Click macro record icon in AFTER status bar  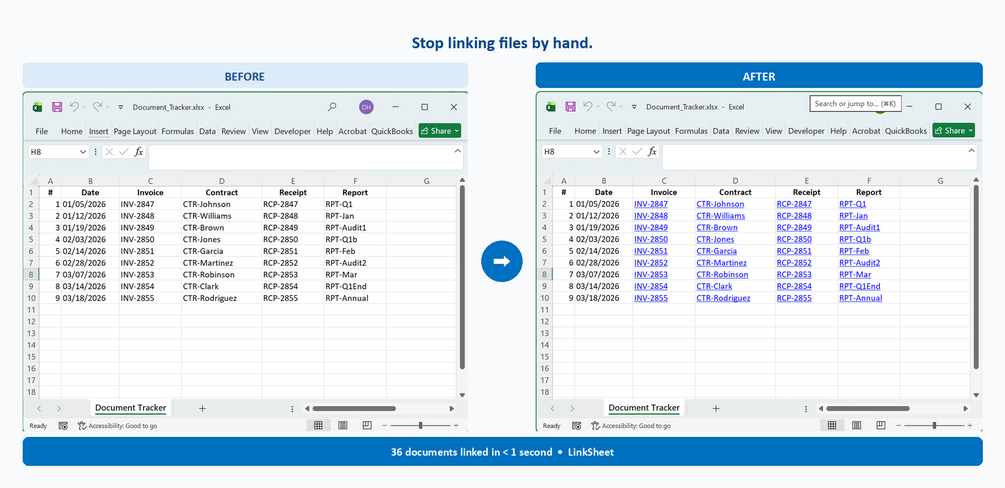point(576,426)
